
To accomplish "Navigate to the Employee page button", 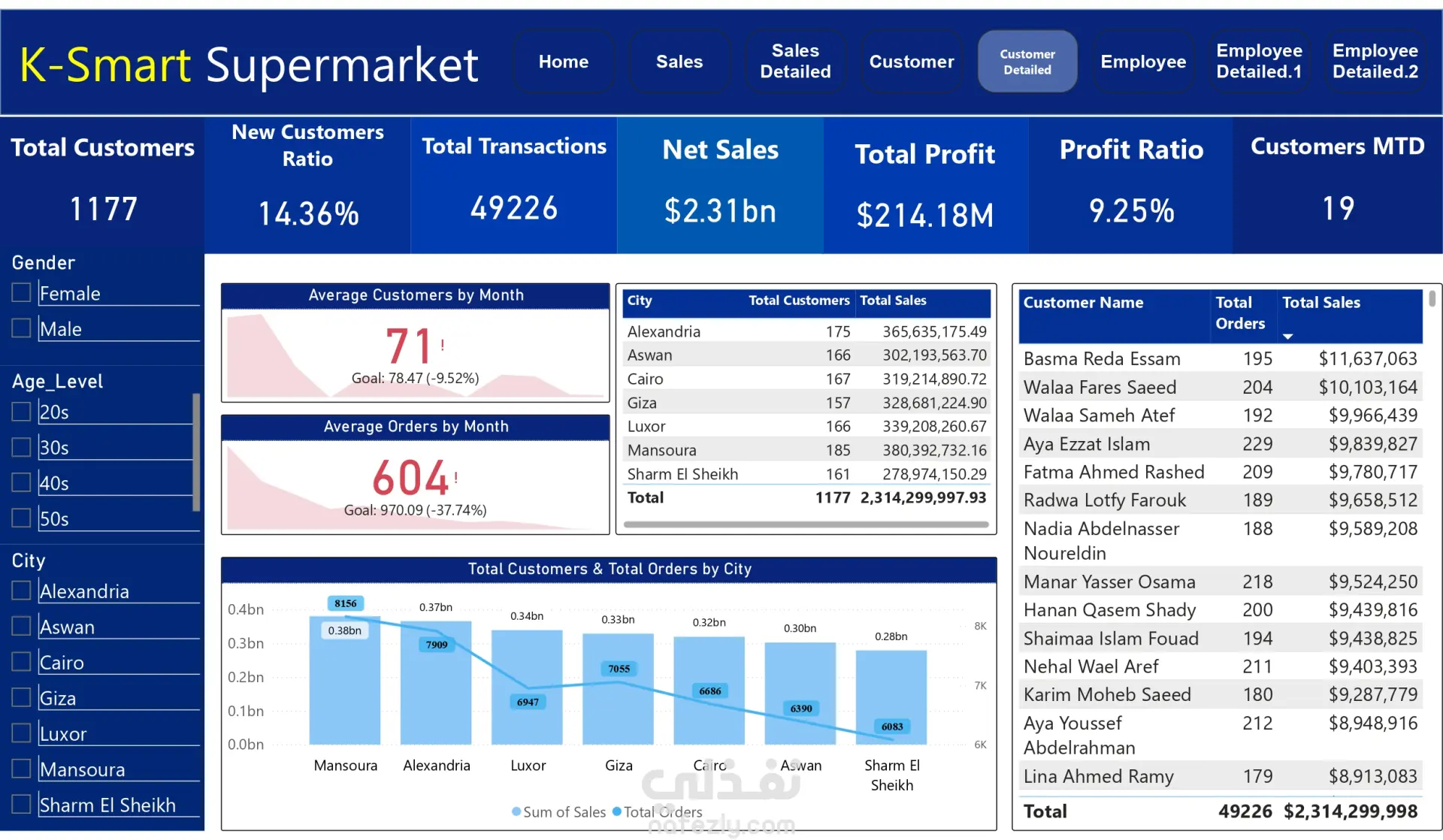I will (1142, 62).
